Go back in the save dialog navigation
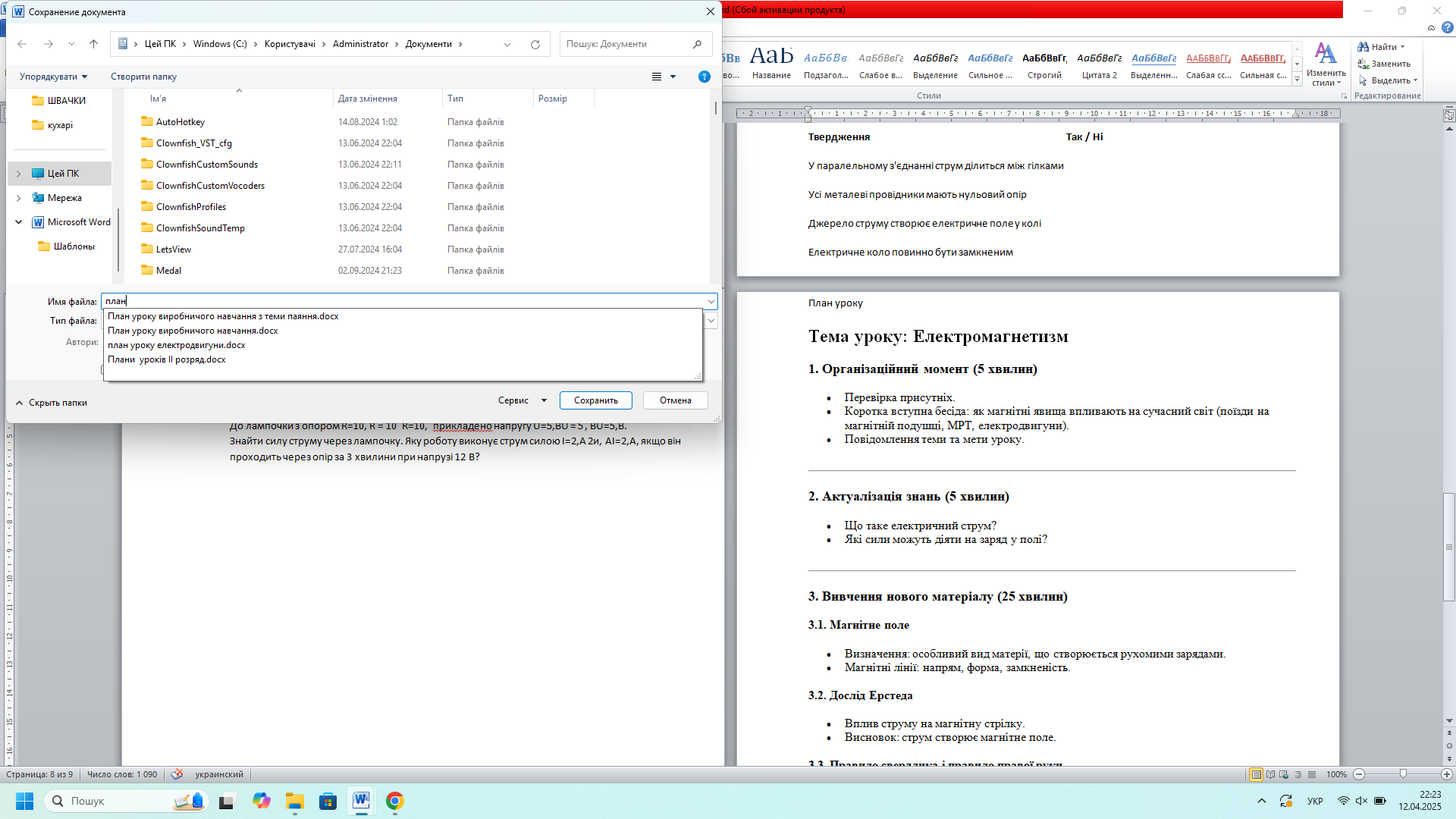 (22, 44)
